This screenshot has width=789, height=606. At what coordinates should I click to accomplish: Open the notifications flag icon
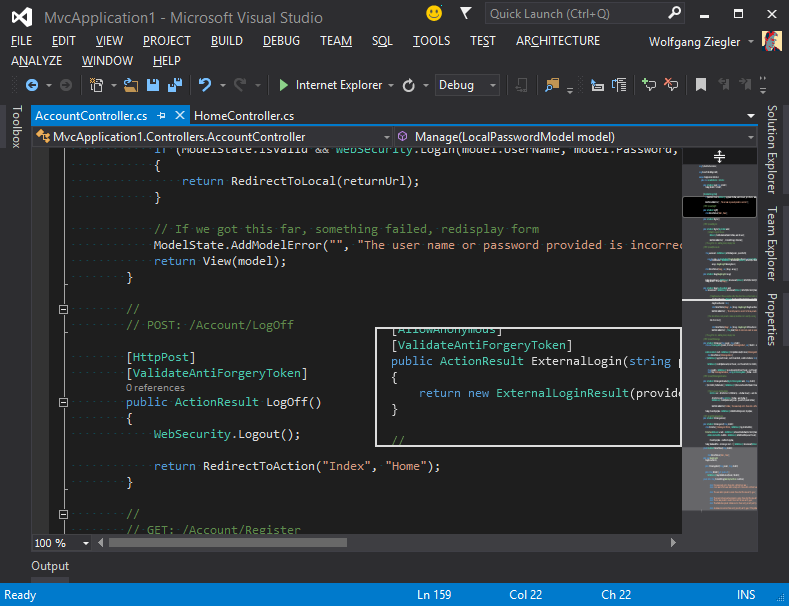click(465, 14)
